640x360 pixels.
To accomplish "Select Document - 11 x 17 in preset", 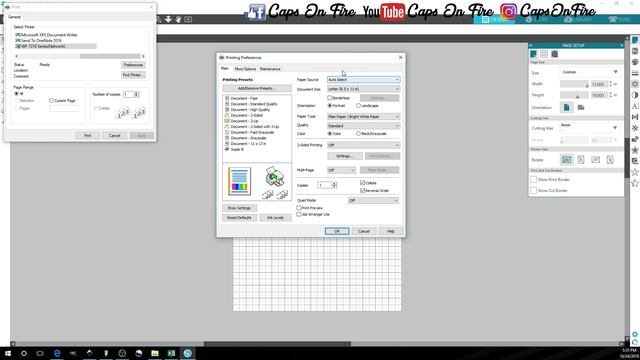I will tap(248, 144).
